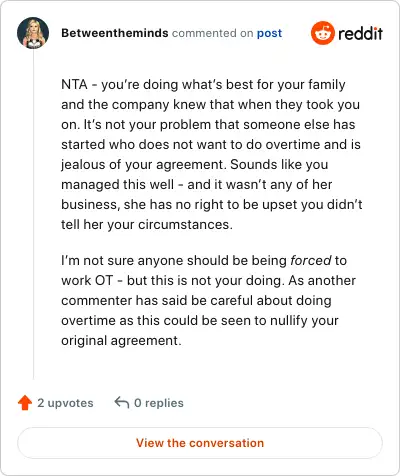The height and width of the screenshot is (476, 400).
Task: Click the "commented on" header text
Action: point(213,33)
